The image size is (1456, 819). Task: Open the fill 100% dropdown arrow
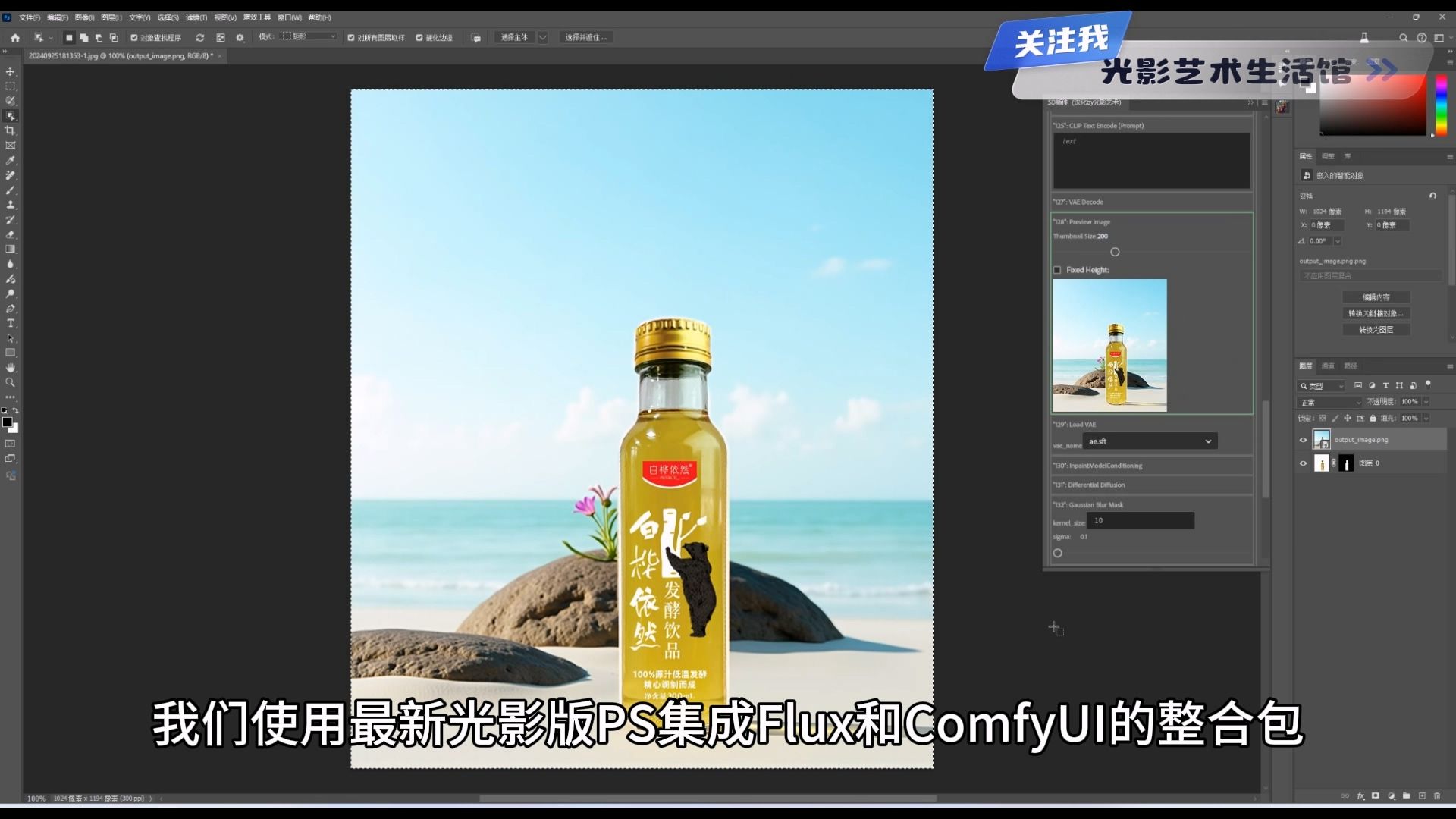click(1426, 418)
